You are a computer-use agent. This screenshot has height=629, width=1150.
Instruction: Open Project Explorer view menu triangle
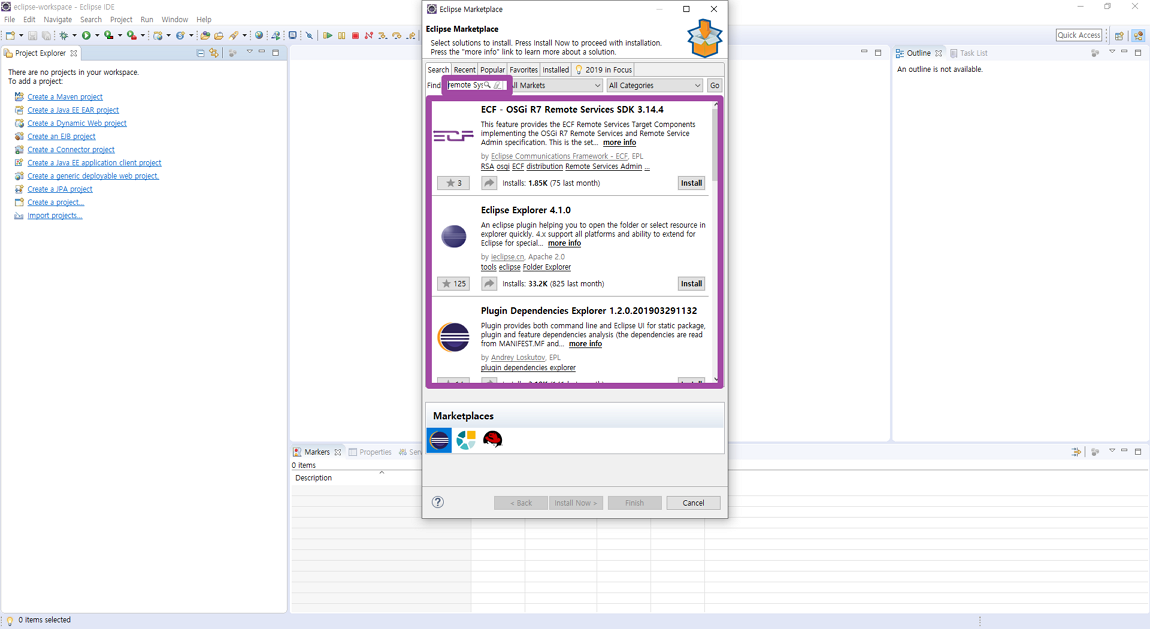pyautogui.click(x=249, y=52)
